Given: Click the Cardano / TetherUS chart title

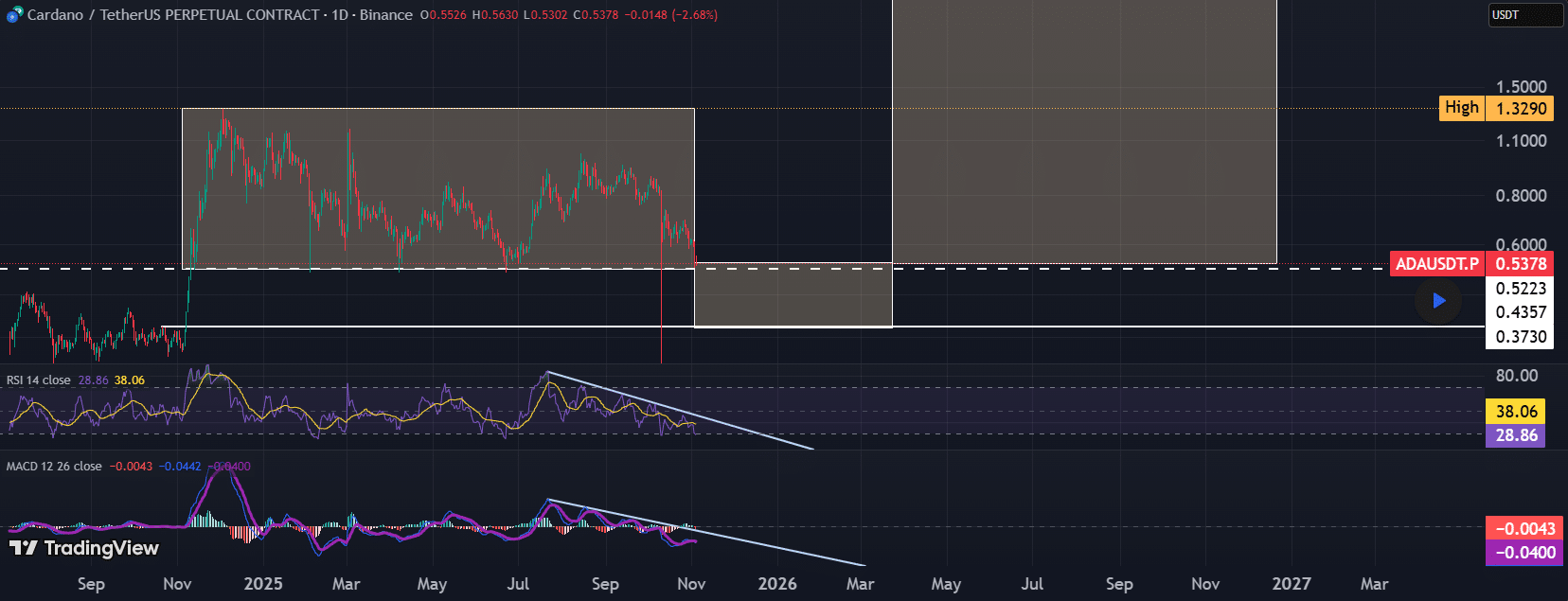Looking at the screenshot, I should pos(172,15).
